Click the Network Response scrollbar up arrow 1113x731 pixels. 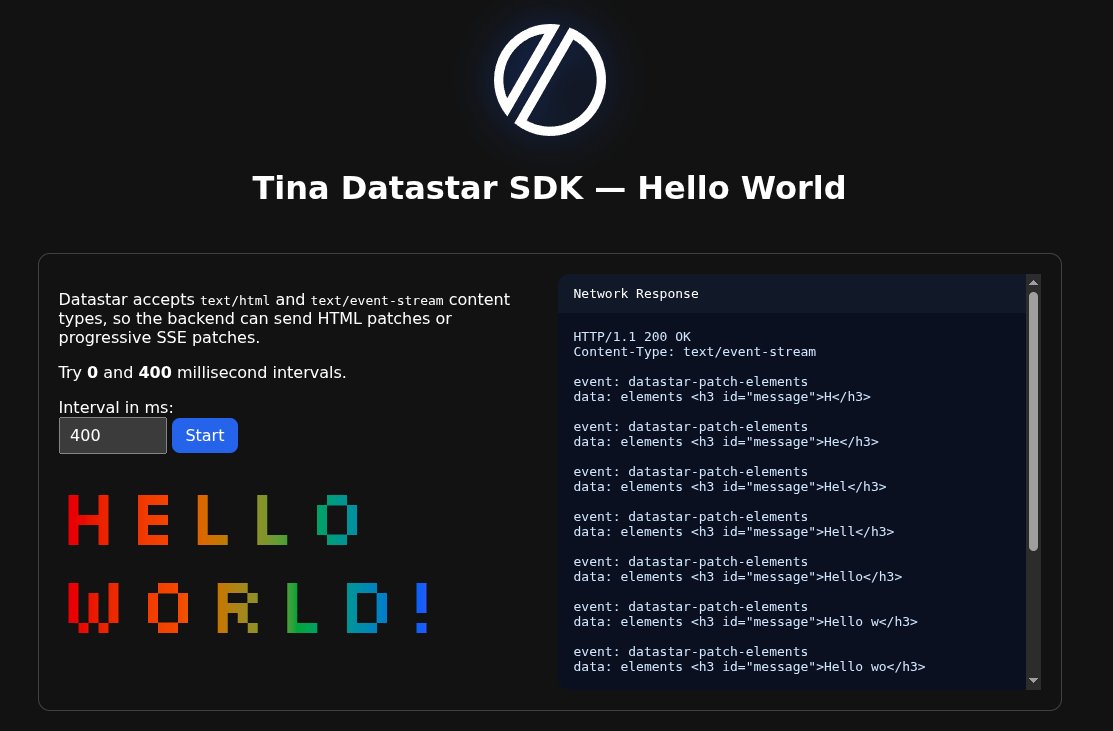click(1034, 282)
